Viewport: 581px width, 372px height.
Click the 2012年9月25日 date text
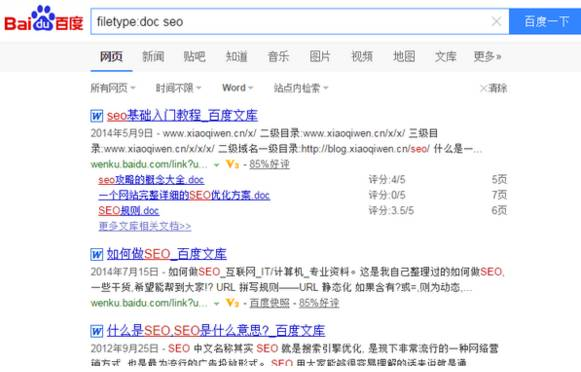[x=125, y=349]
